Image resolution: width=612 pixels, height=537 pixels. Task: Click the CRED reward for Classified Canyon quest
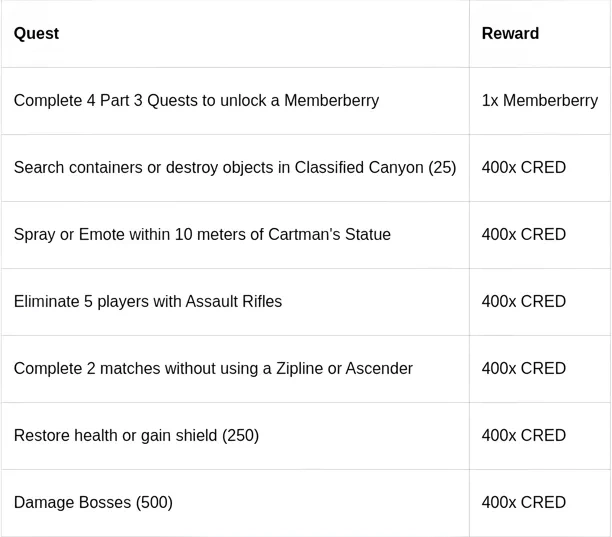click(x=523, y=168)
